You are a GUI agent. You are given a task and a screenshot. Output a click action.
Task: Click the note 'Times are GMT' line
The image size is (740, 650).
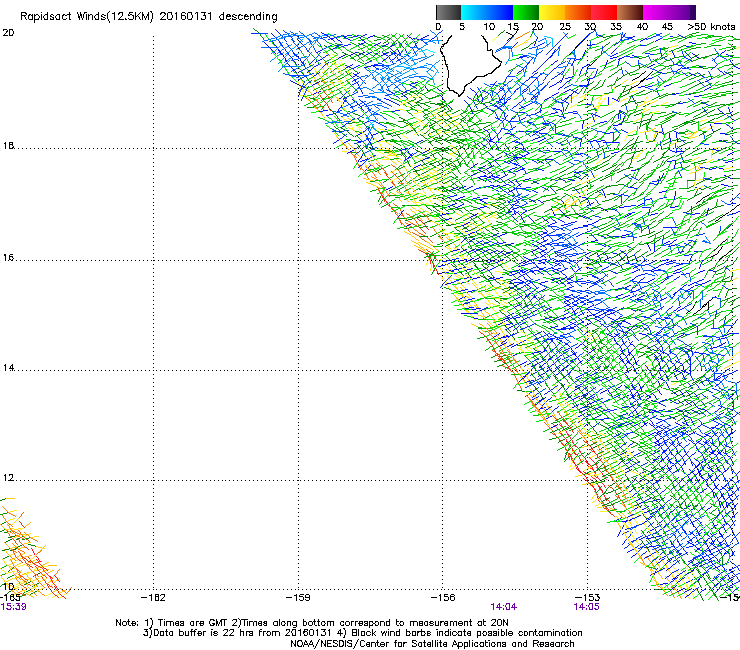[x=312, y=623]
